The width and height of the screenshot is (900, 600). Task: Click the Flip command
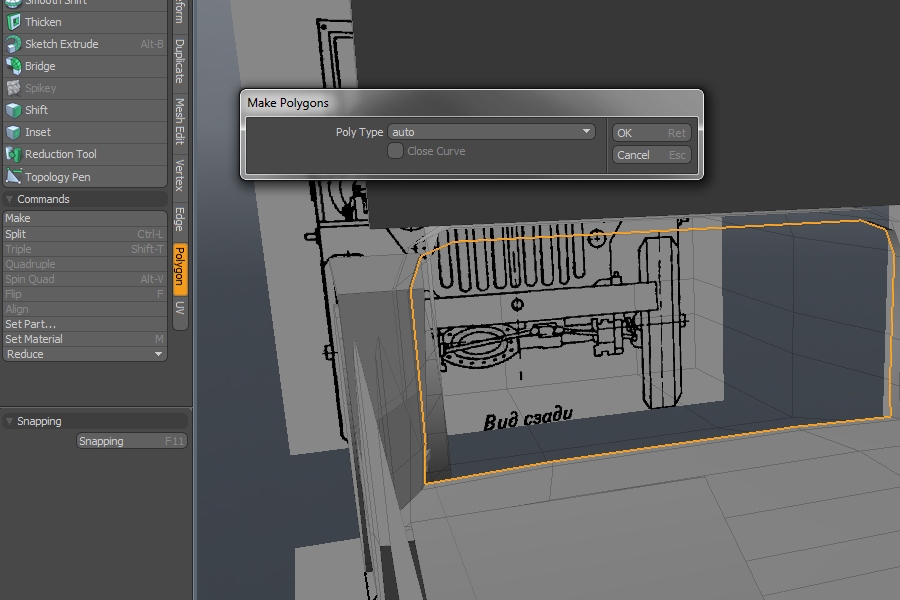pos(84,294)
